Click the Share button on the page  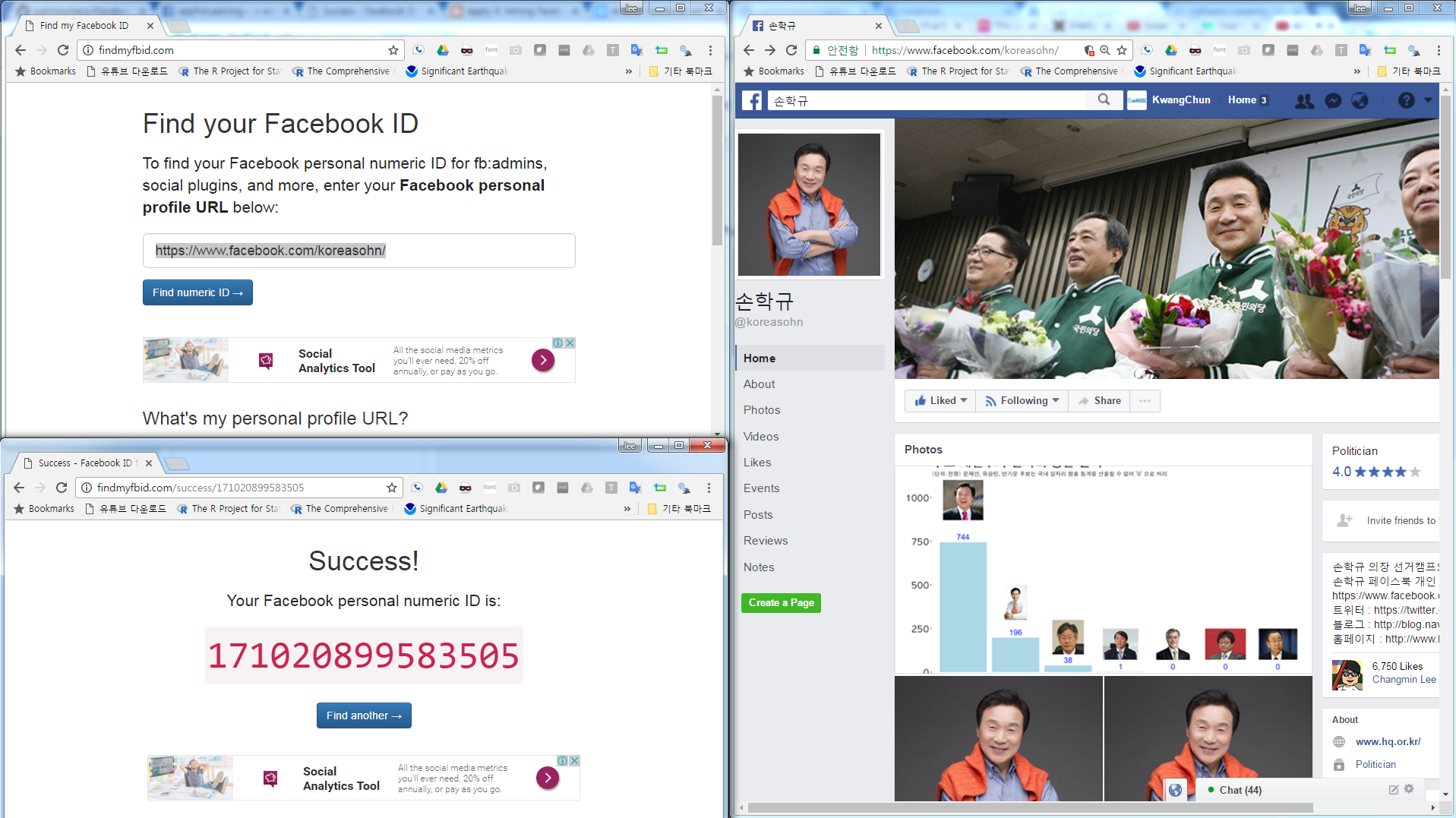[x=1099, y=401]
